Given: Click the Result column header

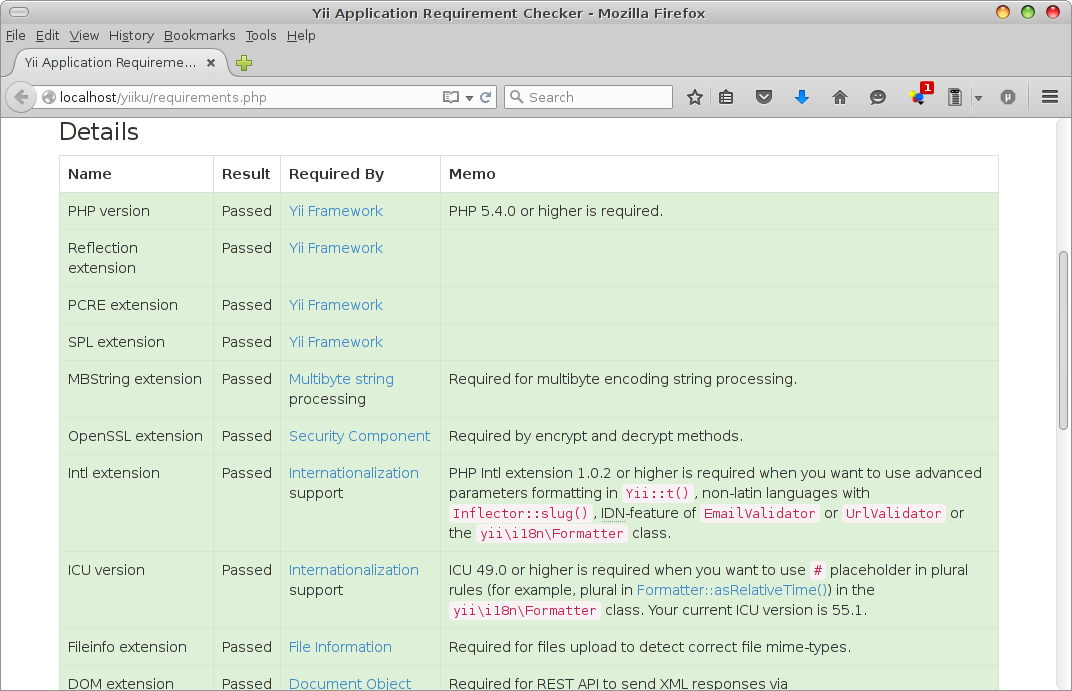Looking at the screenshot, I should pyautogui.click(x=246, y=174).
